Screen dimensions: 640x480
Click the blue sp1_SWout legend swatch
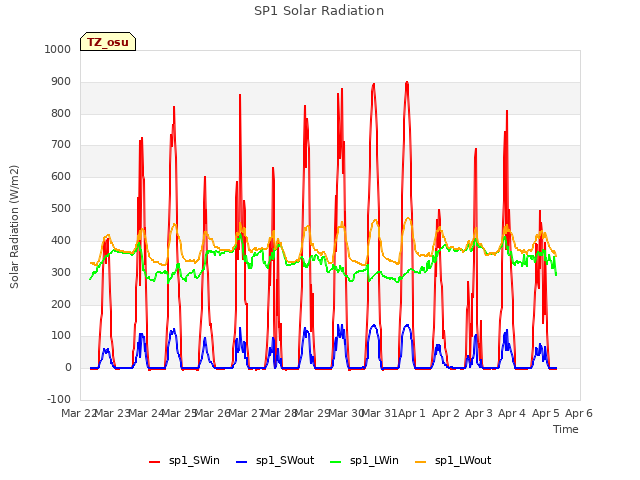[241, 462]
